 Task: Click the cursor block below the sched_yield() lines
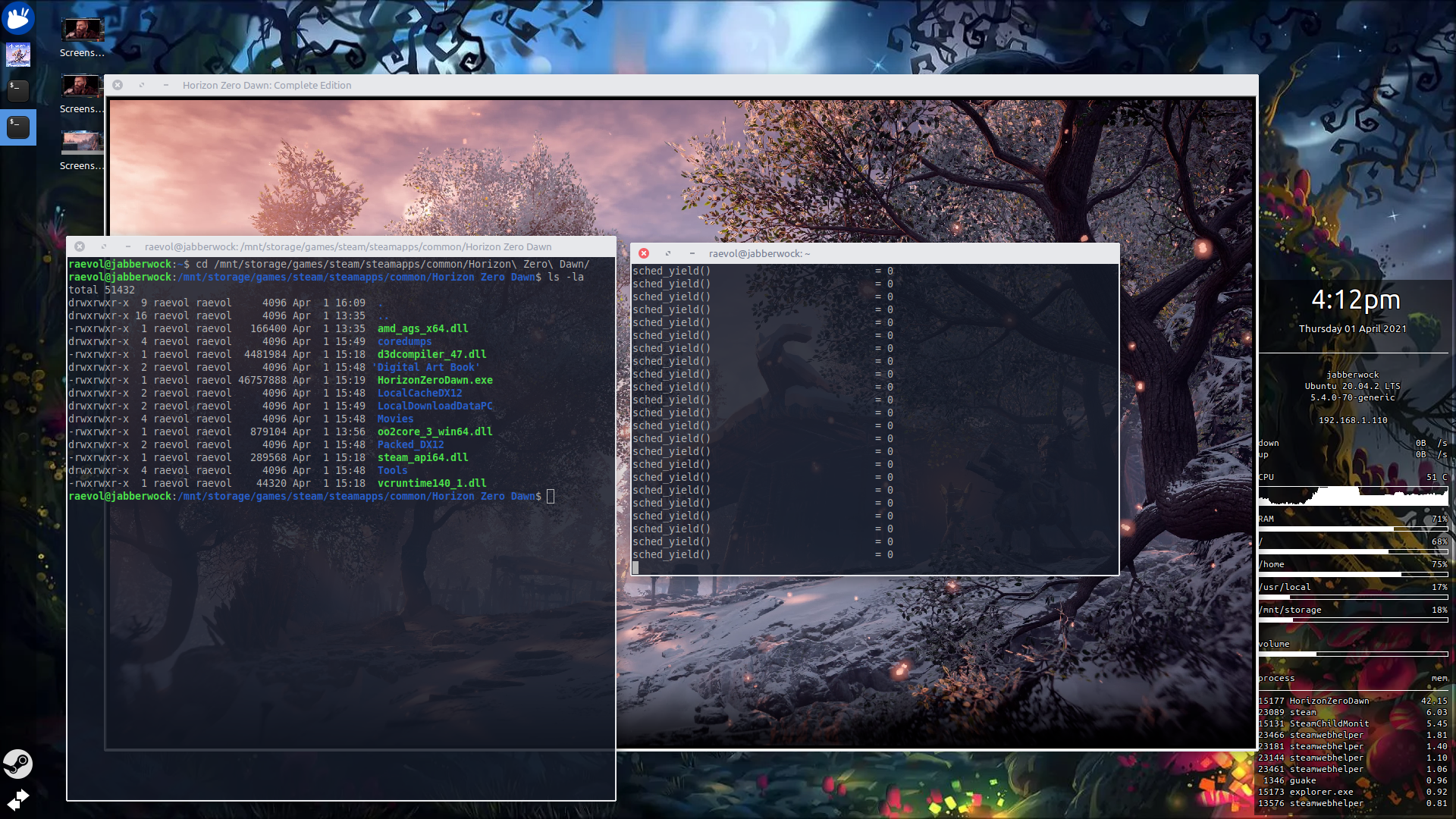[635, 567]
